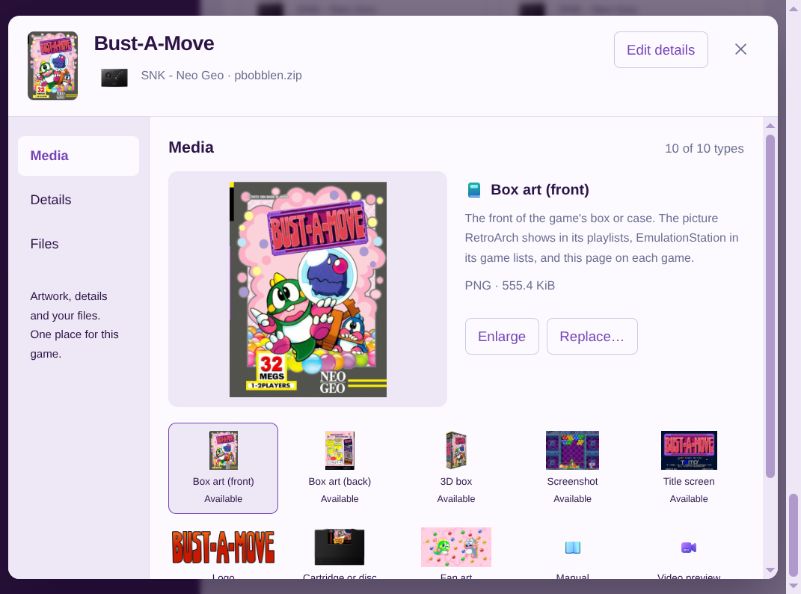Click the page scrollbar thumb behind dialog
801x594 pixels.
coord(792,535)
